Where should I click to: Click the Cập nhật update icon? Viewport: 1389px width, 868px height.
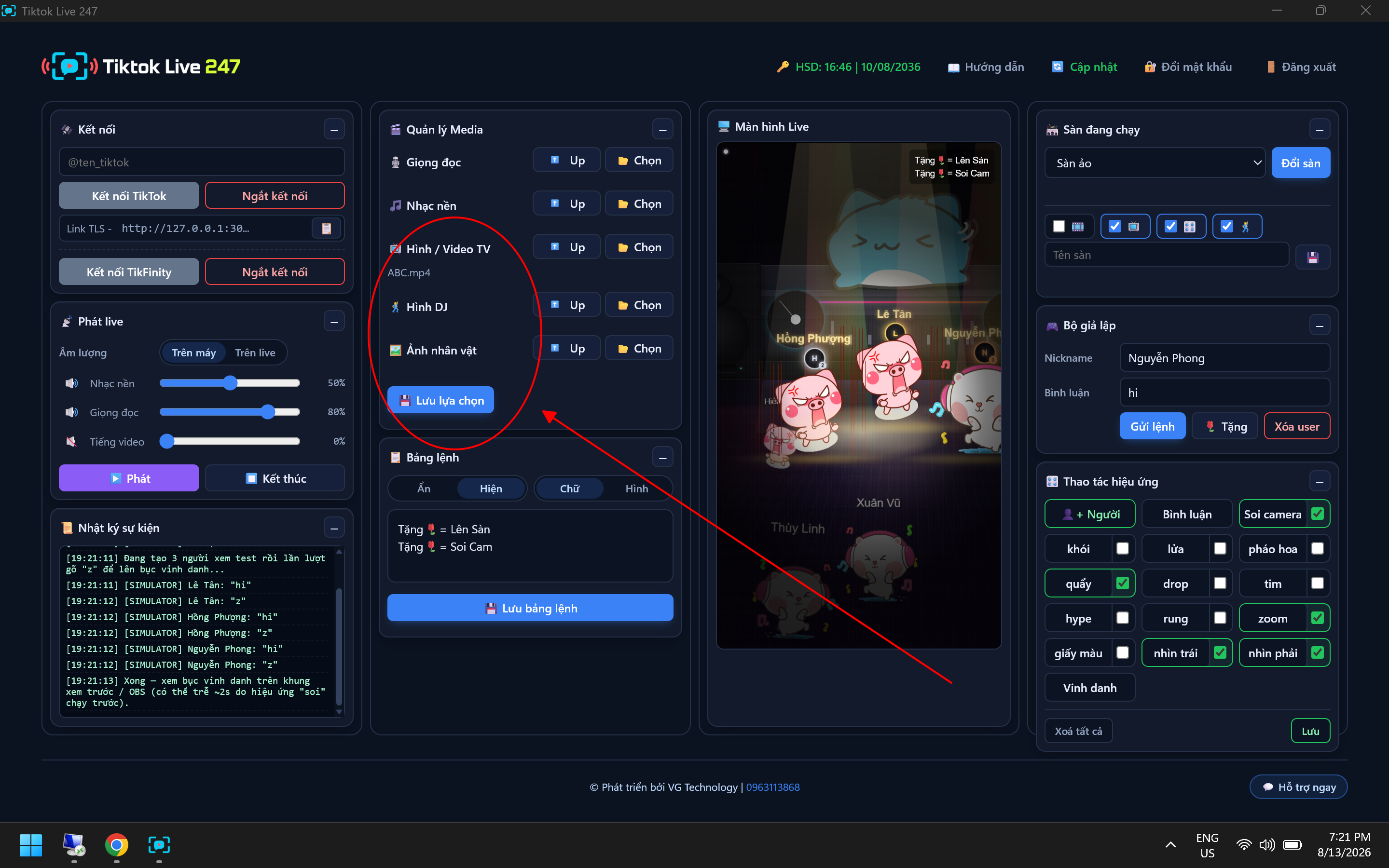coord(1057,67)
